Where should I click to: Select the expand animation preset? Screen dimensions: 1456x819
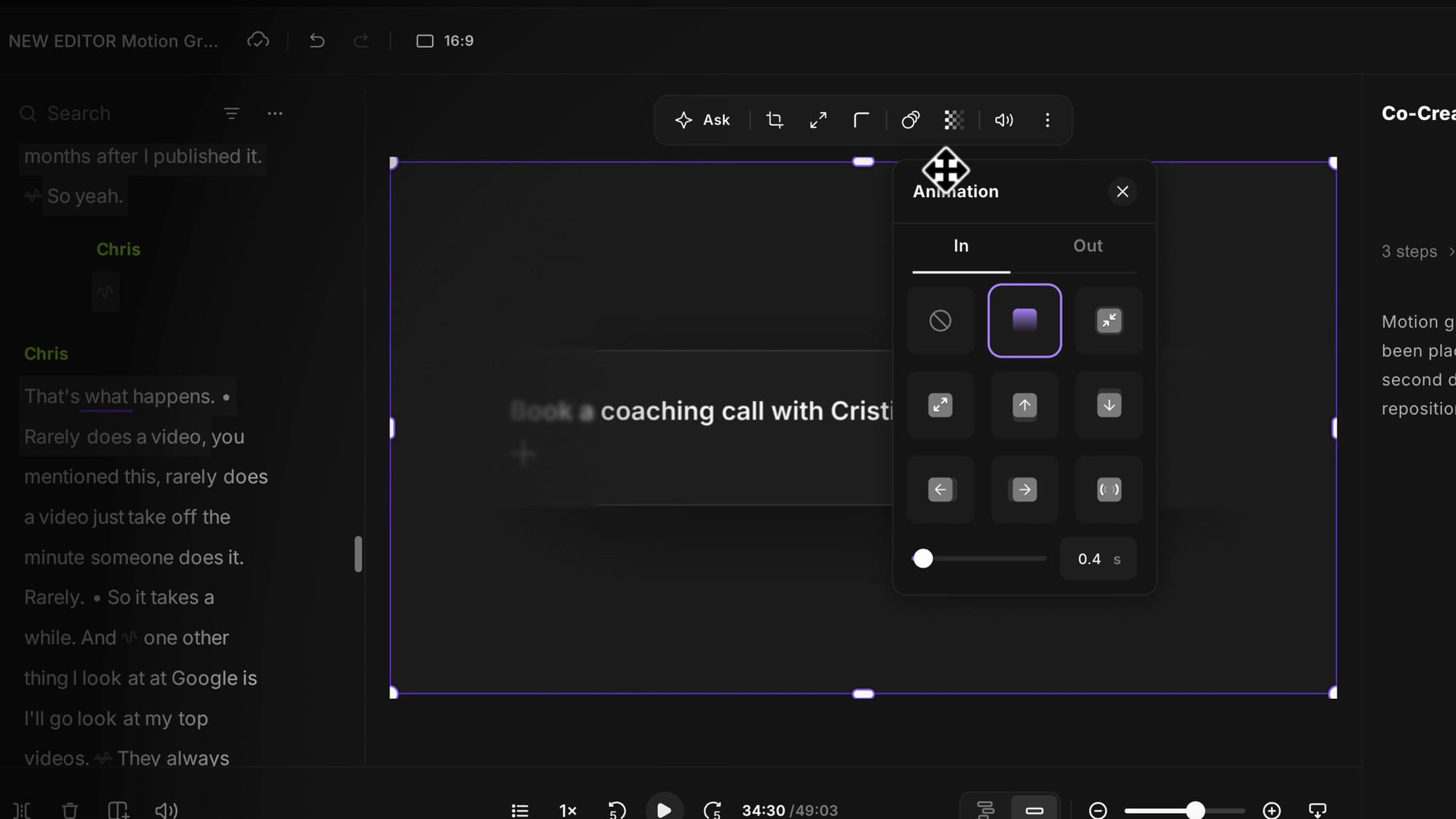[x=940, y=405]
